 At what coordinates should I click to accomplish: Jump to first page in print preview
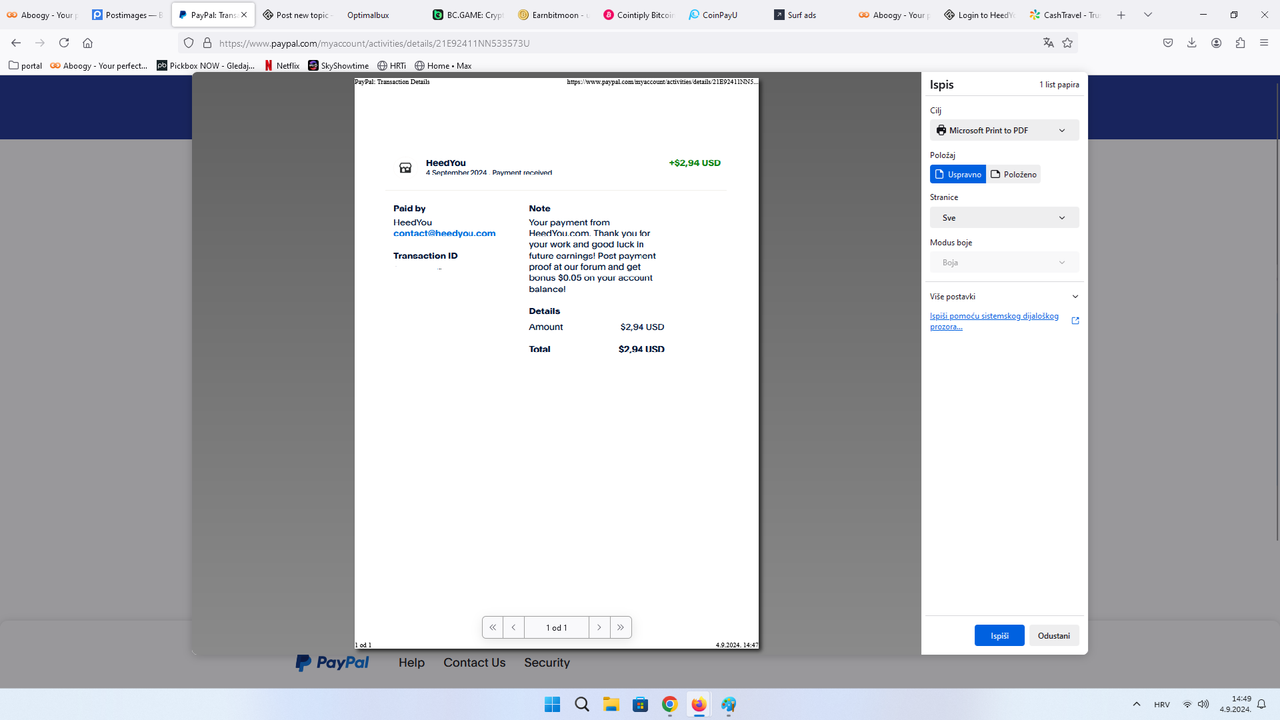492,627
